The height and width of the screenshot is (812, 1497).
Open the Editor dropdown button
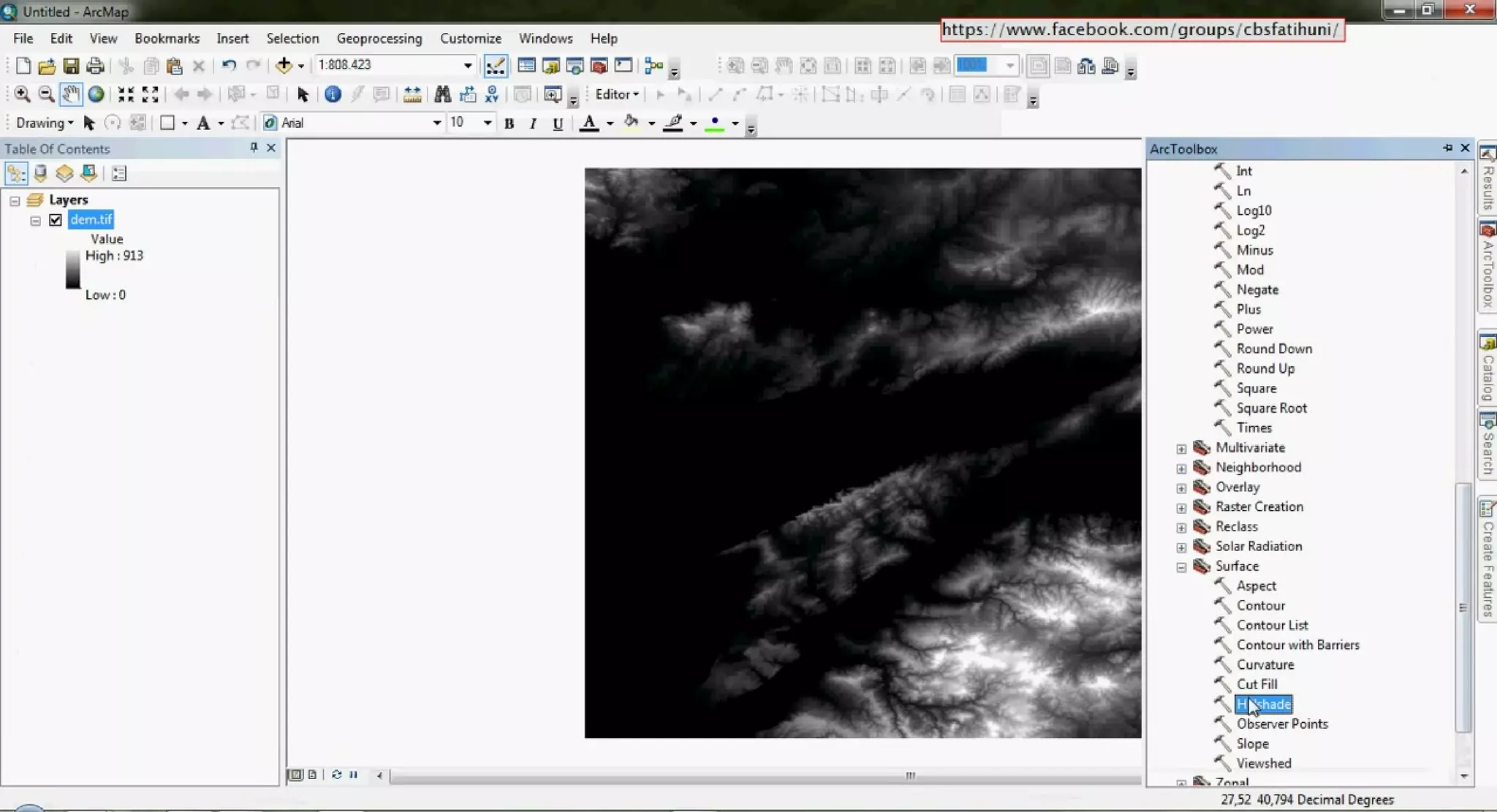[x=617, y=94]
